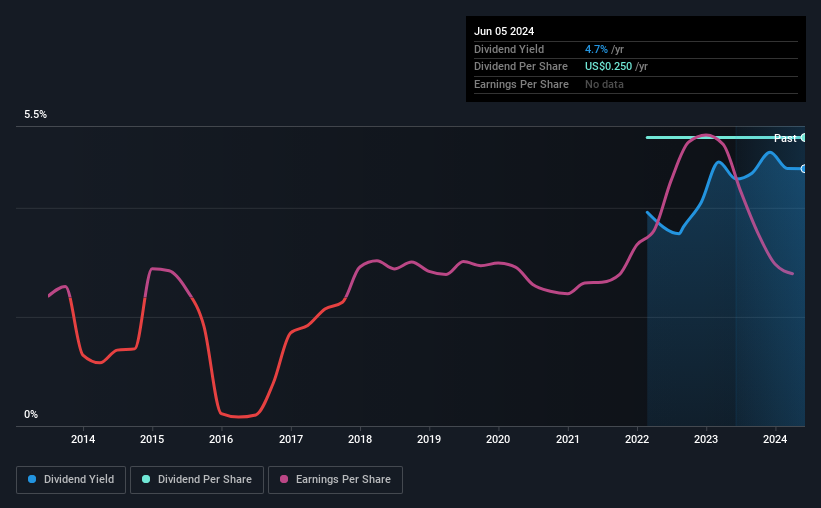Image resolution: width=821 pixels, height=508 pixels.
Task: Click the teal Dividend Per Share legend dot
Action: [x=146, y=479]
